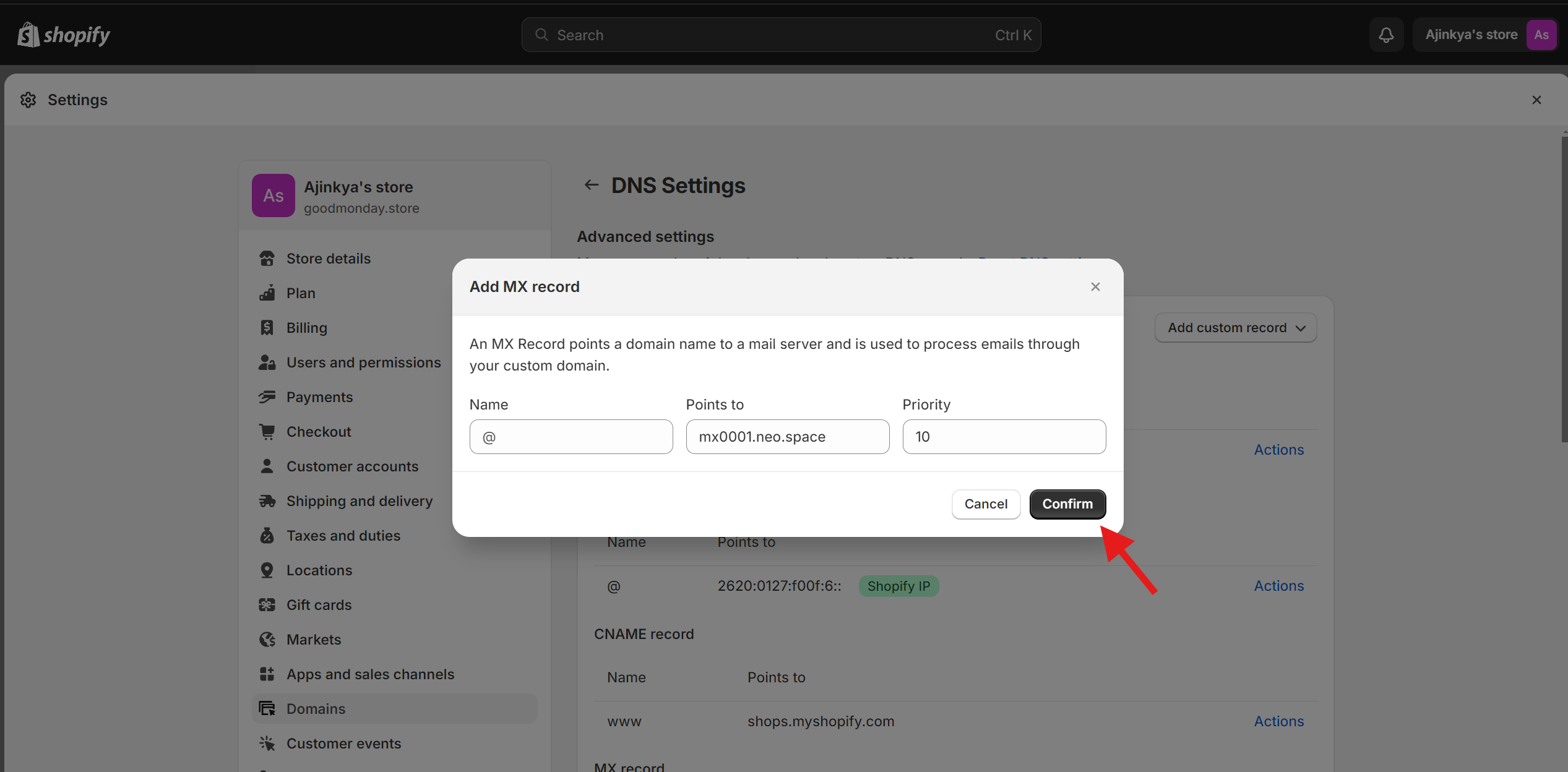Click the purple As store avatar in sidebar

(x=274, y=195)
